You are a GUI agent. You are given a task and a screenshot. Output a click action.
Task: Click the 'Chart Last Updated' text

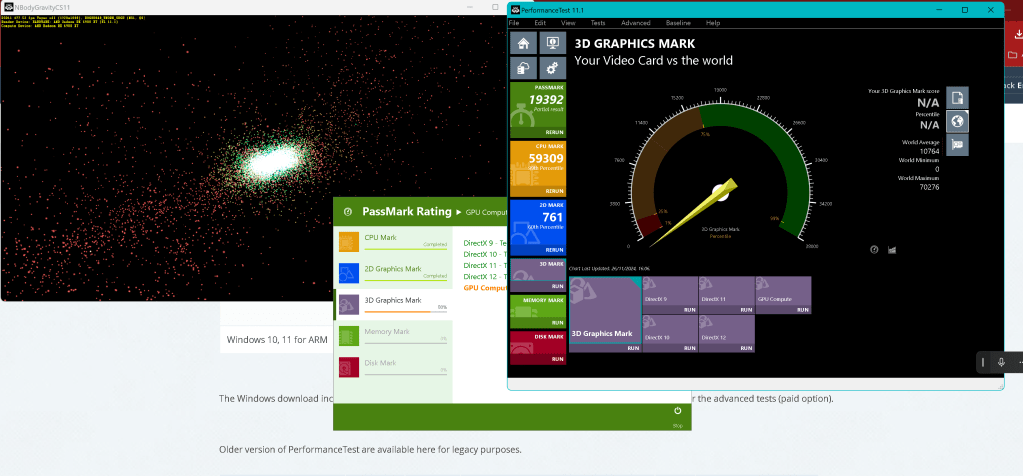pyautogui.click(x=609, y=268)
